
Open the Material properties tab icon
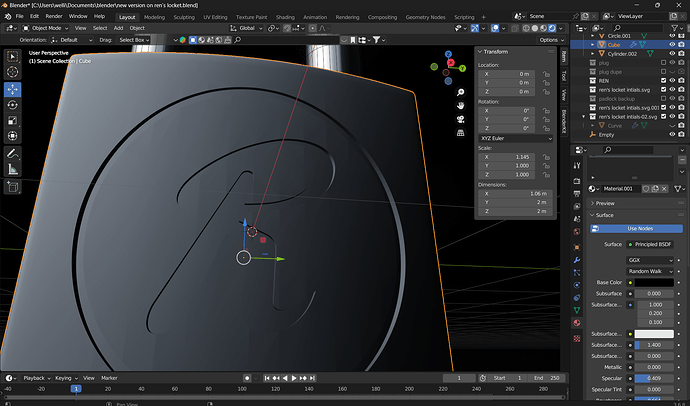[577, 322]
